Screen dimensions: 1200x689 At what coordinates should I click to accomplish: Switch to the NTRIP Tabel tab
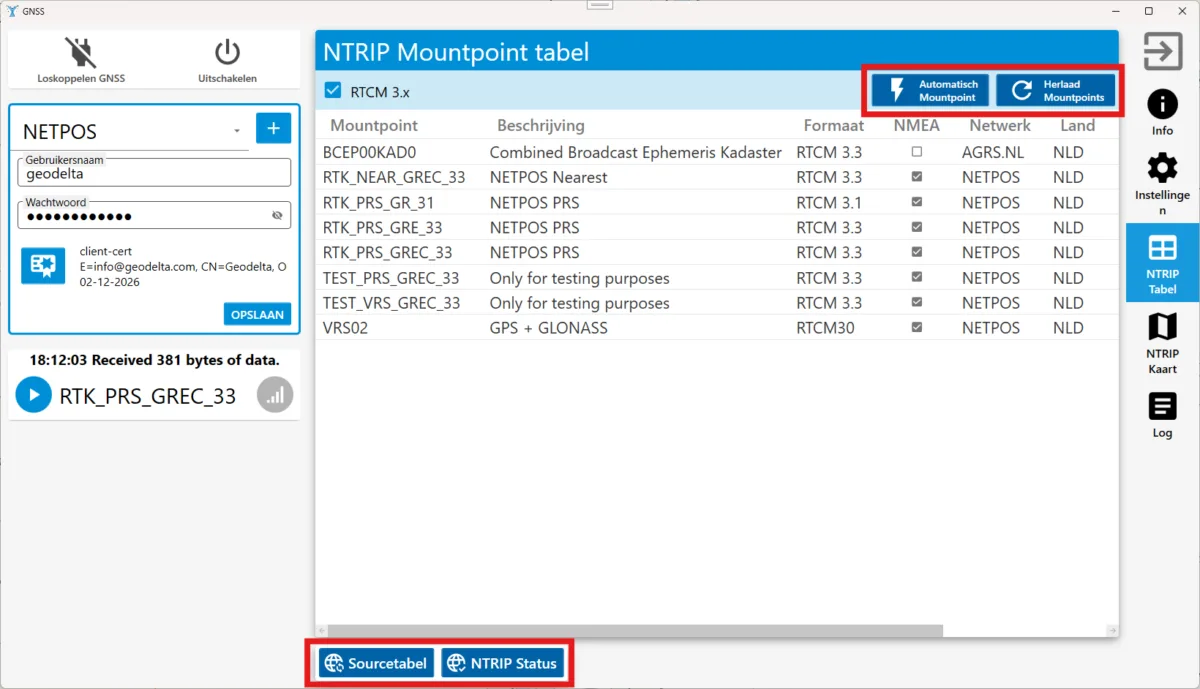point(1162,263)
